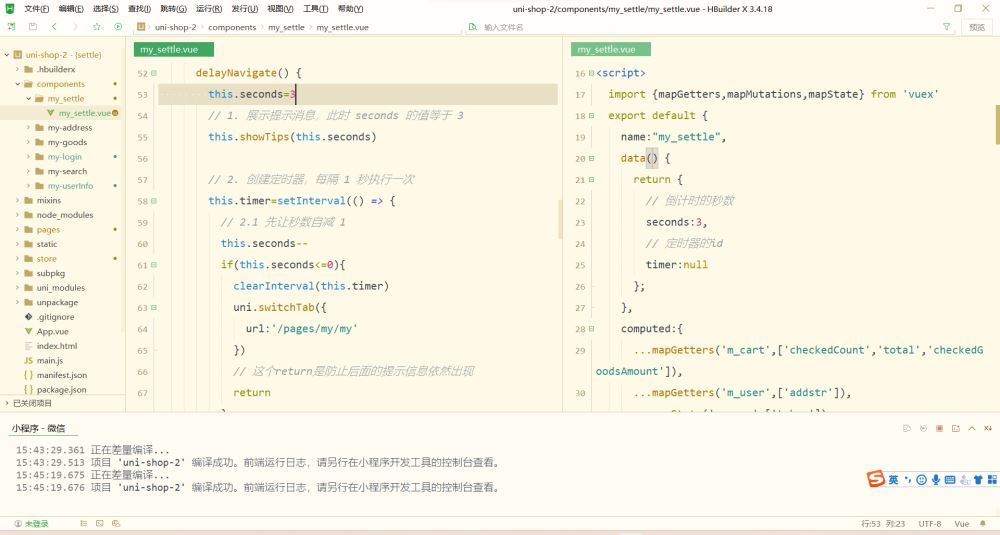Select left editor my_settle.vue tab
1000x535 pixels.
coord(173,50)
